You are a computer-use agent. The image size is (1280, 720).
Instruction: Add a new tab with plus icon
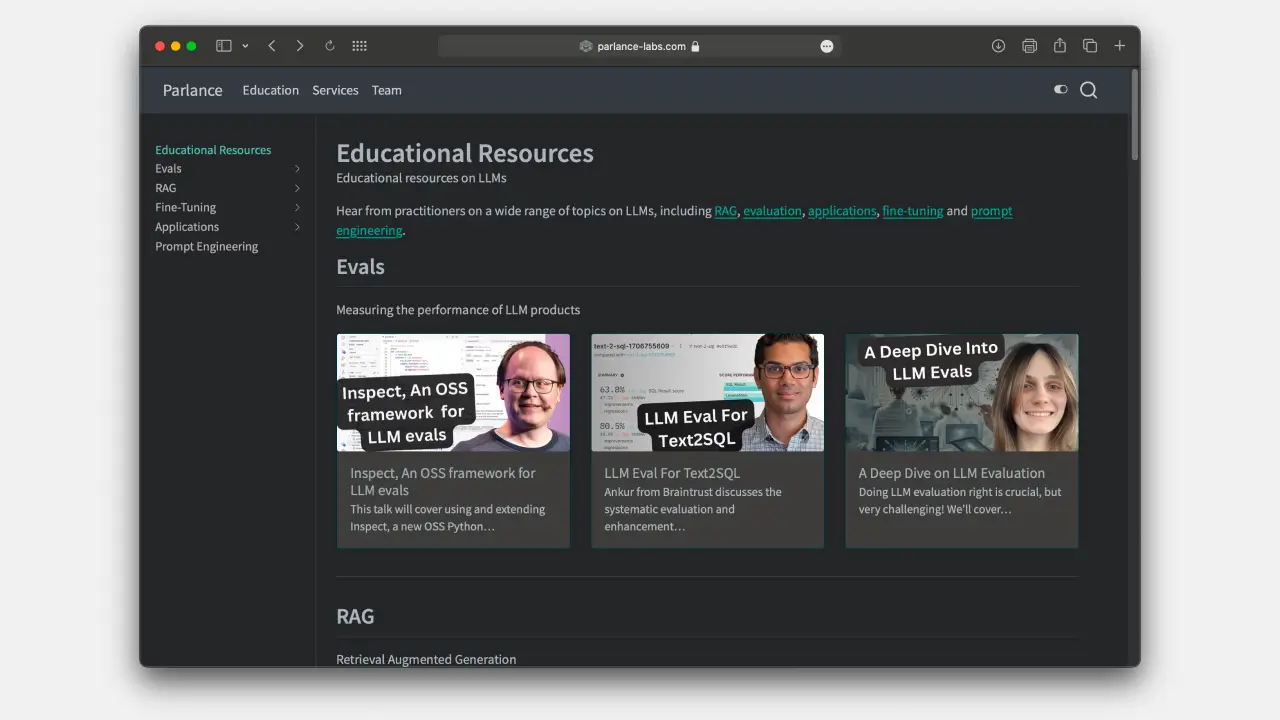click(1120, 46)
